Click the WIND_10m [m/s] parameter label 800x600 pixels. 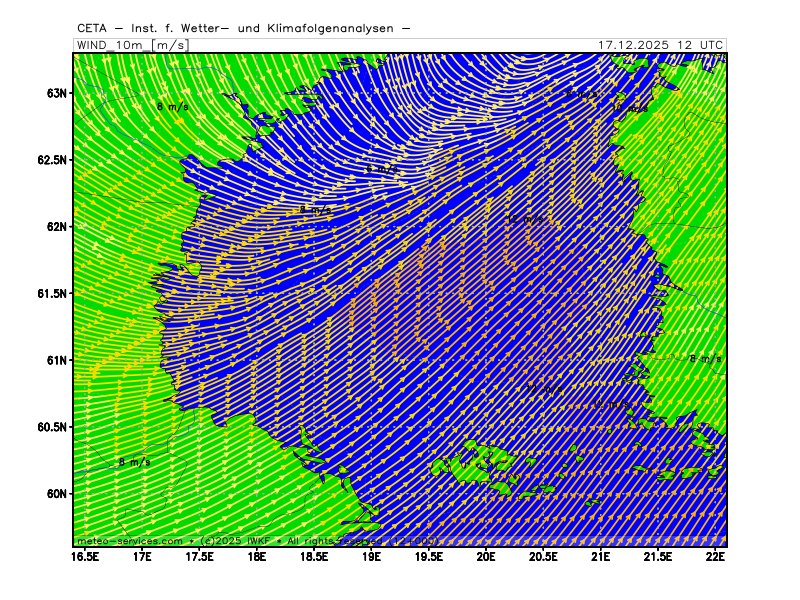coord(131,45)
